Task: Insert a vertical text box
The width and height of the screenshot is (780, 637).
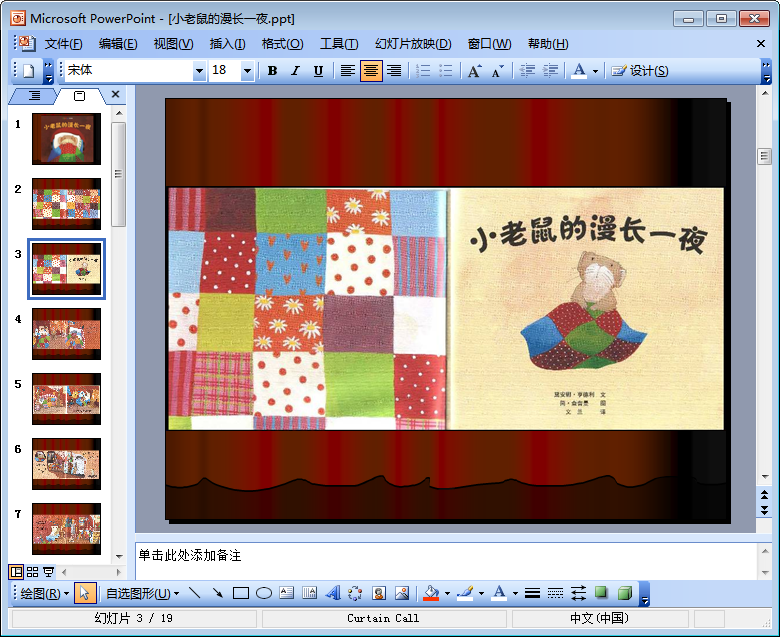Action: [309, 593]
